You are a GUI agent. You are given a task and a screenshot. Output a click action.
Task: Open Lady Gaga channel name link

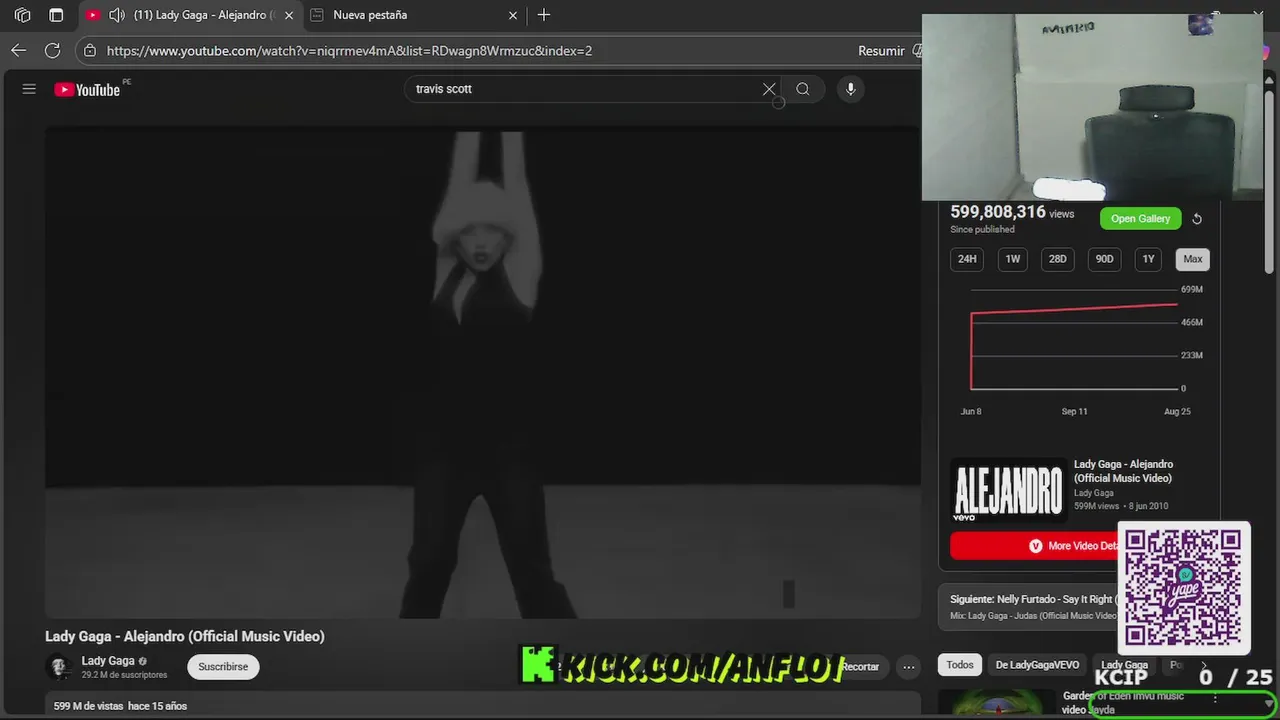pyautogui.click(x=108, y=661)
